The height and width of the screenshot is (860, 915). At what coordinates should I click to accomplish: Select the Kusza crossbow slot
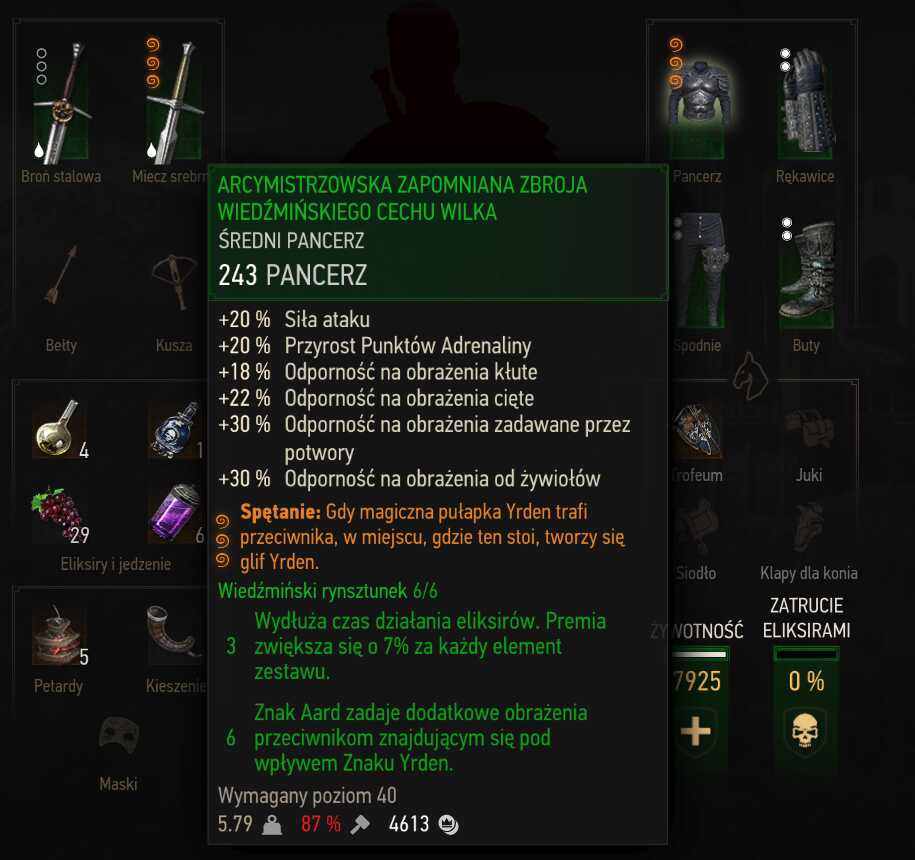coord(174,280)
